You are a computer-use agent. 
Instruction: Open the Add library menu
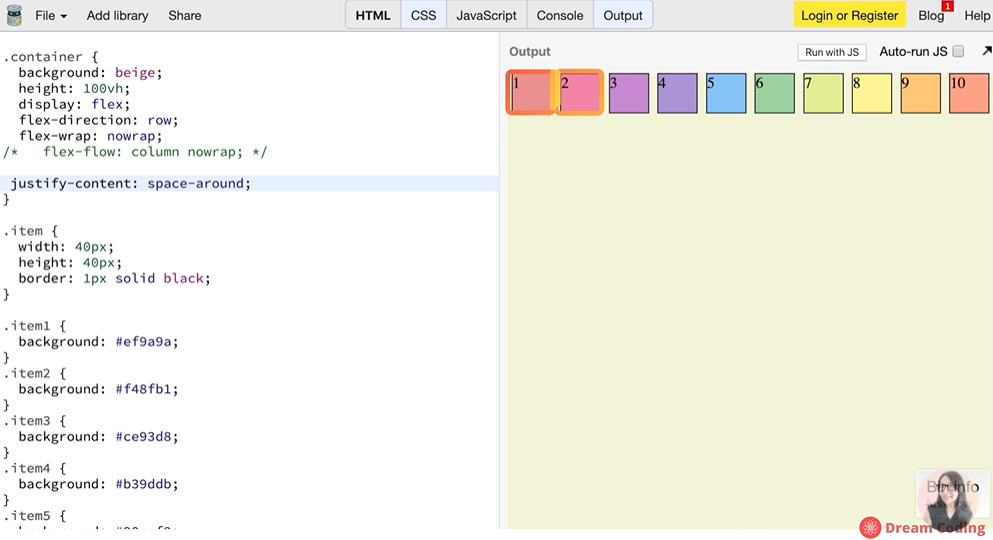click(117, 15)
